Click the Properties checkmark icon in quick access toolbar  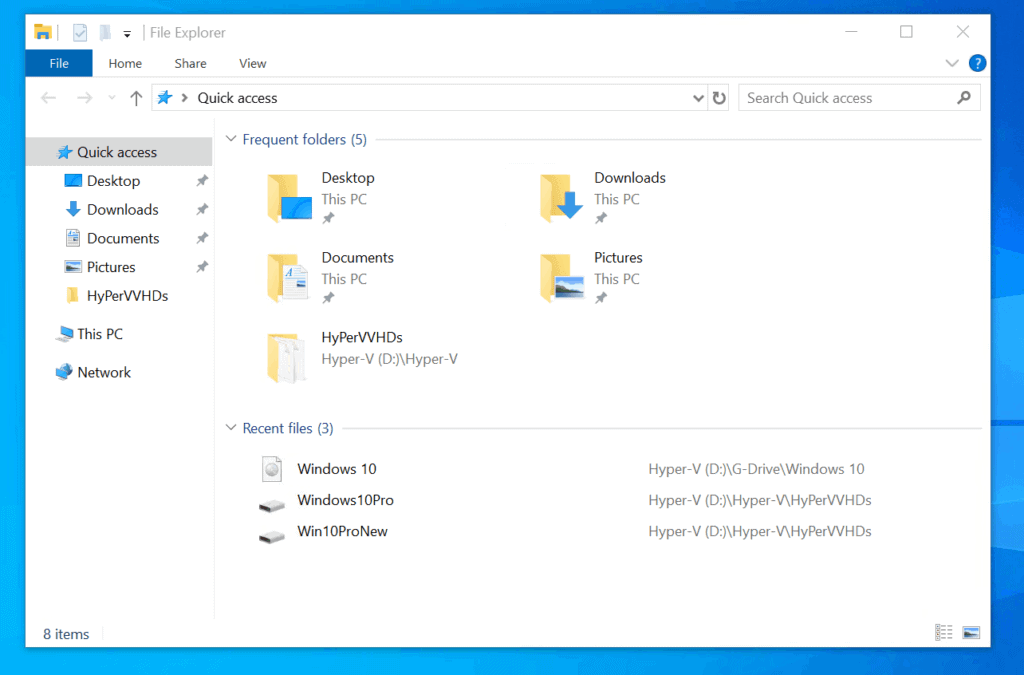point(80,32)
